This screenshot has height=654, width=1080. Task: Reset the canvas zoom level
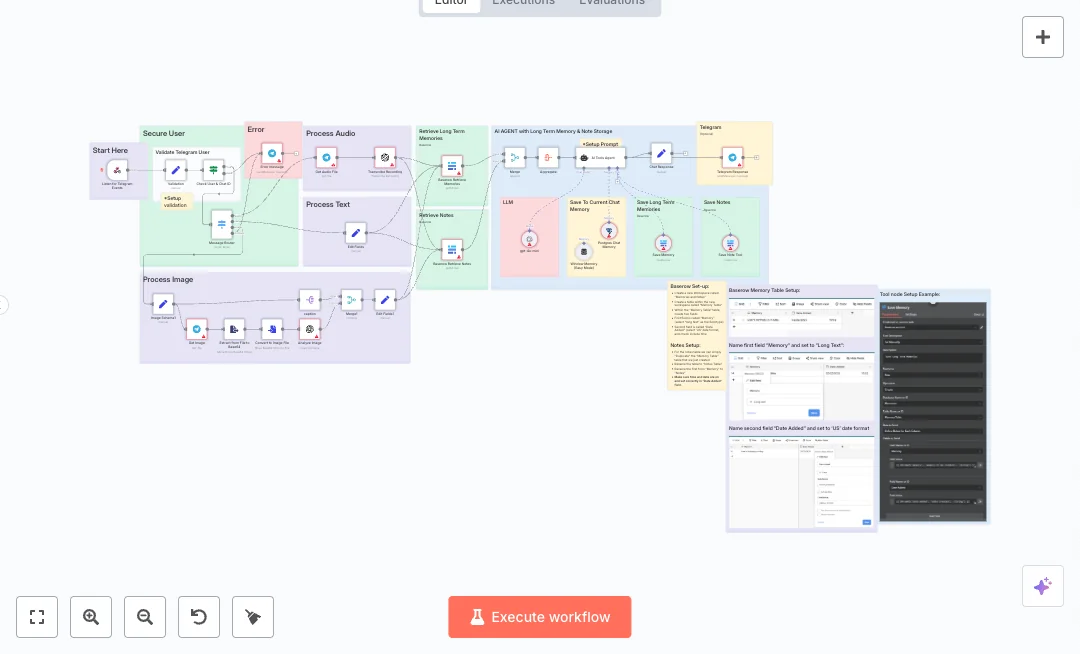pyautogui.click(x=199, y=617)
